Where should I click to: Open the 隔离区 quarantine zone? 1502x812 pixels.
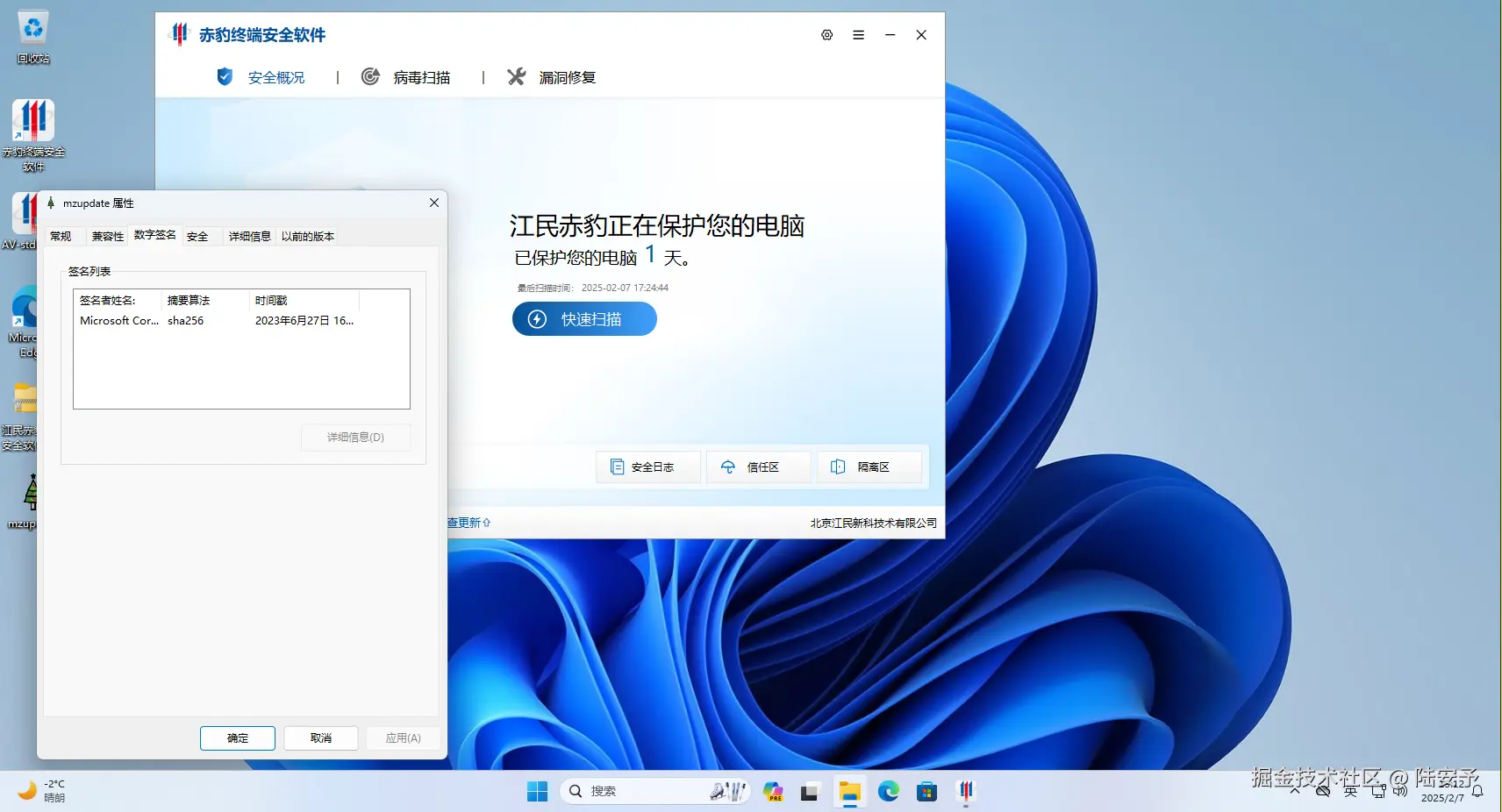(870, 467)
